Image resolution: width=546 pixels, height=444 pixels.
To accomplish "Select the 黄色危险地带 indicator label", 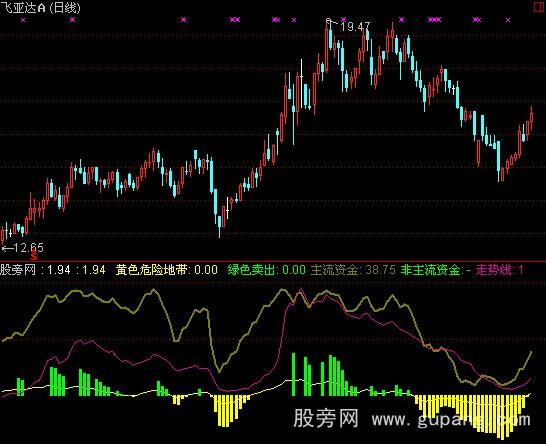I will [x=167, y=270].
